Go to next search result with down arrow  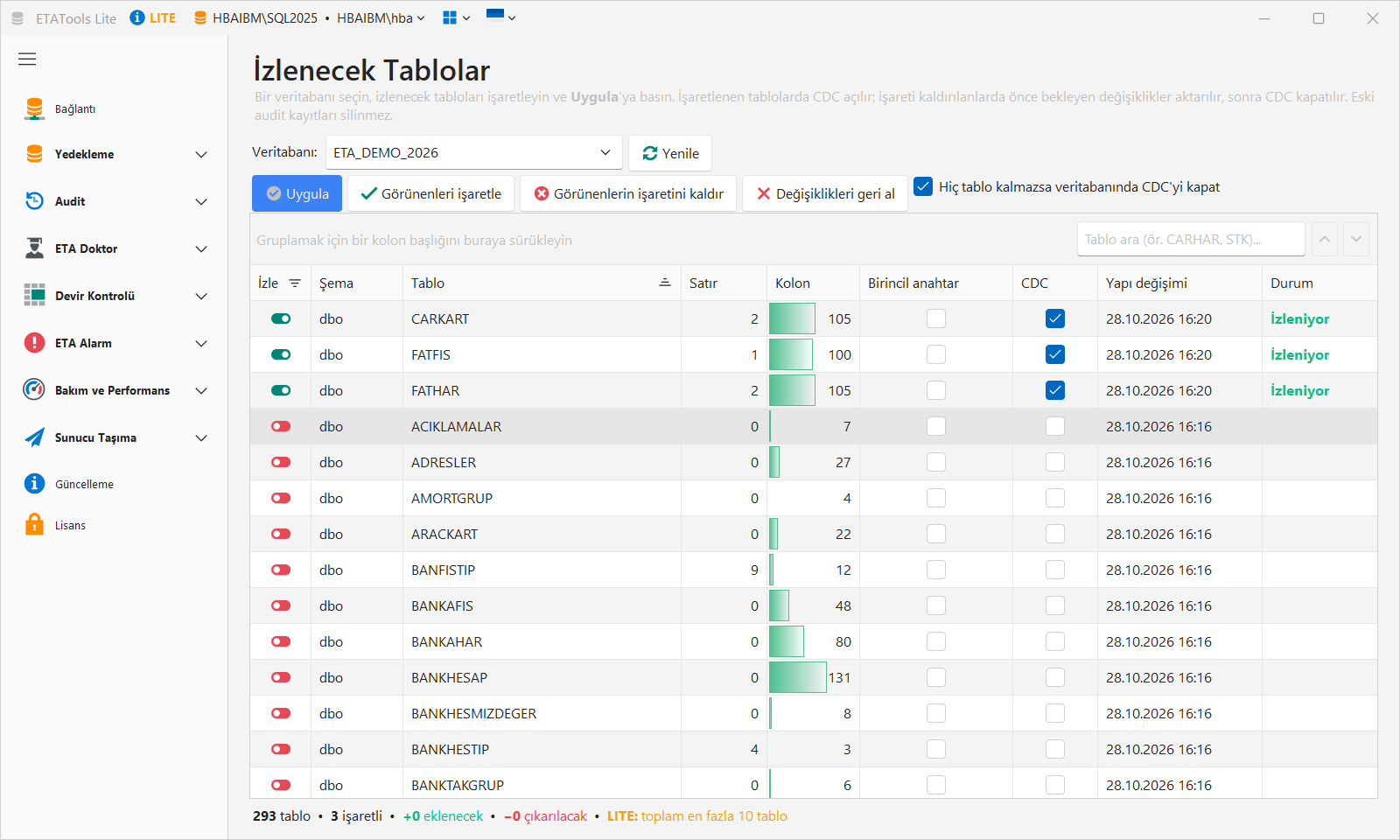(1356, 239)
